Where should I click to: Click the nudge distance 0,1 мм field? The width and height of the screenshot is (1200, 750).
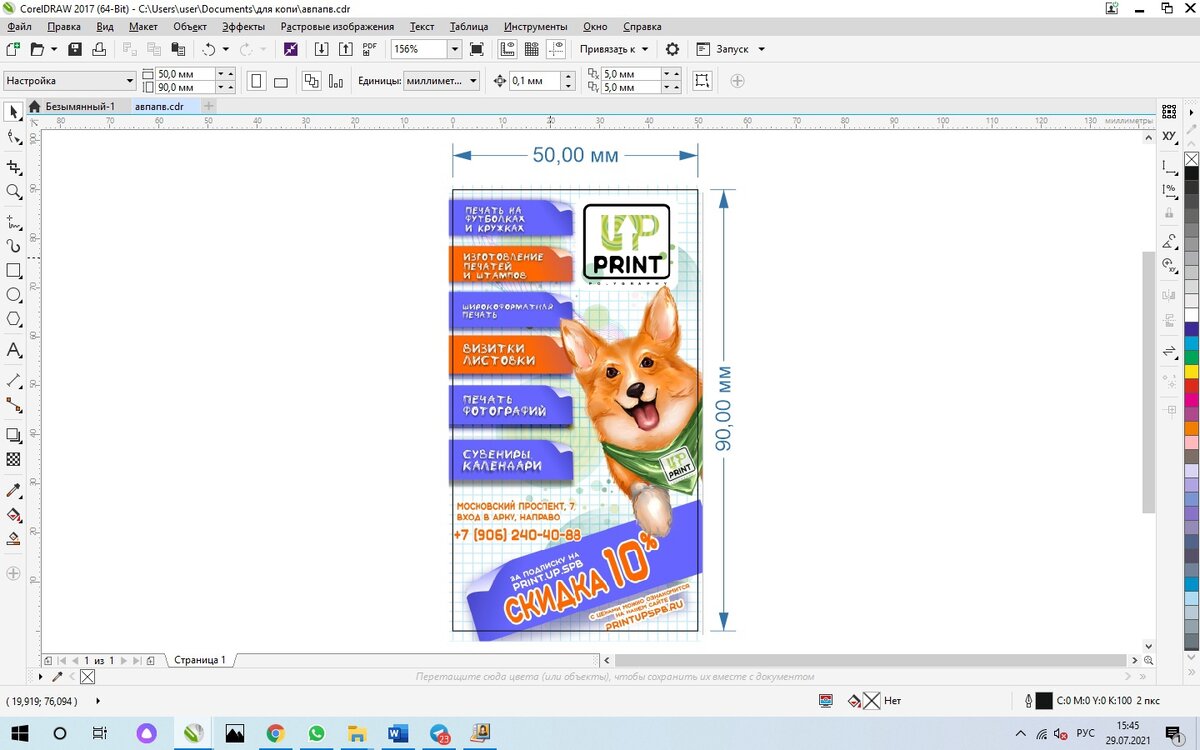[x=535, y=81]
